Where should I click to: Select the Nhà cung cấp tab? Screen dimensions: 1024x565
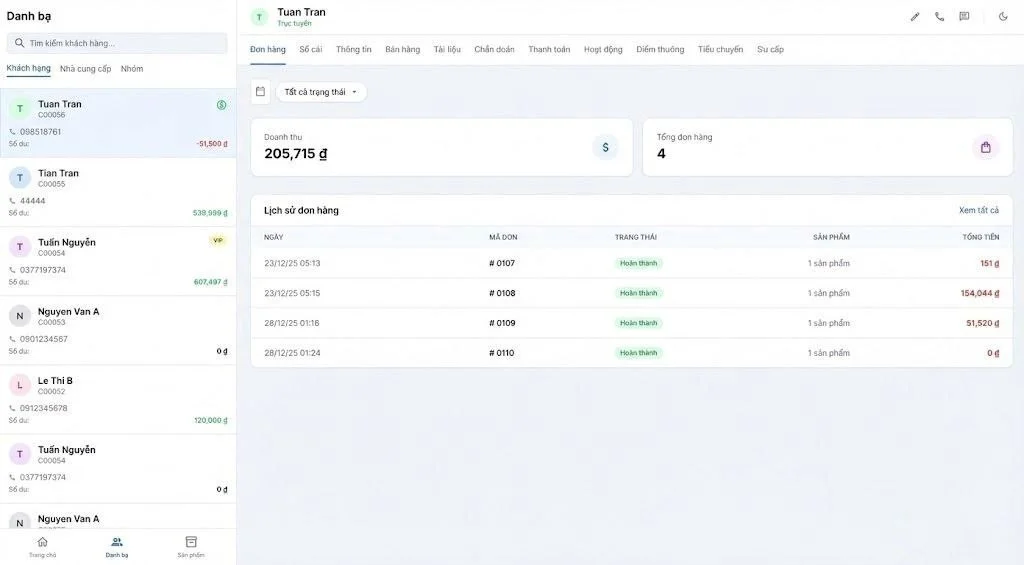(x=85, y=69)
